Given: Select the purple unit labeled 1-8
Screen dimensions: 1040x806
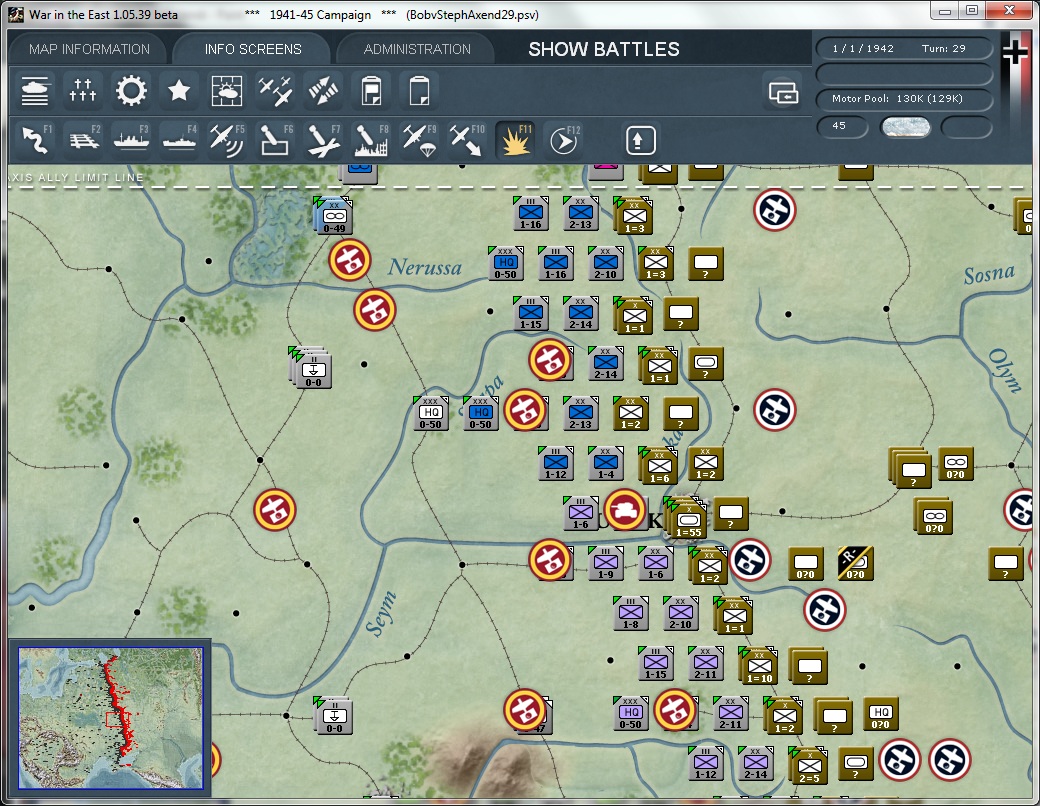Looking at the screenshot, I should [630, 613].
